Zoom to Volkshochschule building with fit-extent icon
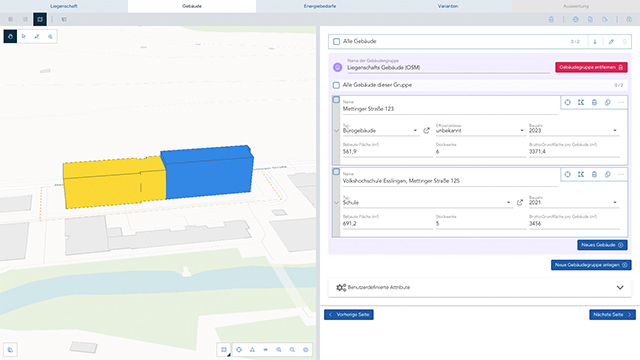This screenshot has width=640, height=360. pyautogui.click(x=581, y=174)
